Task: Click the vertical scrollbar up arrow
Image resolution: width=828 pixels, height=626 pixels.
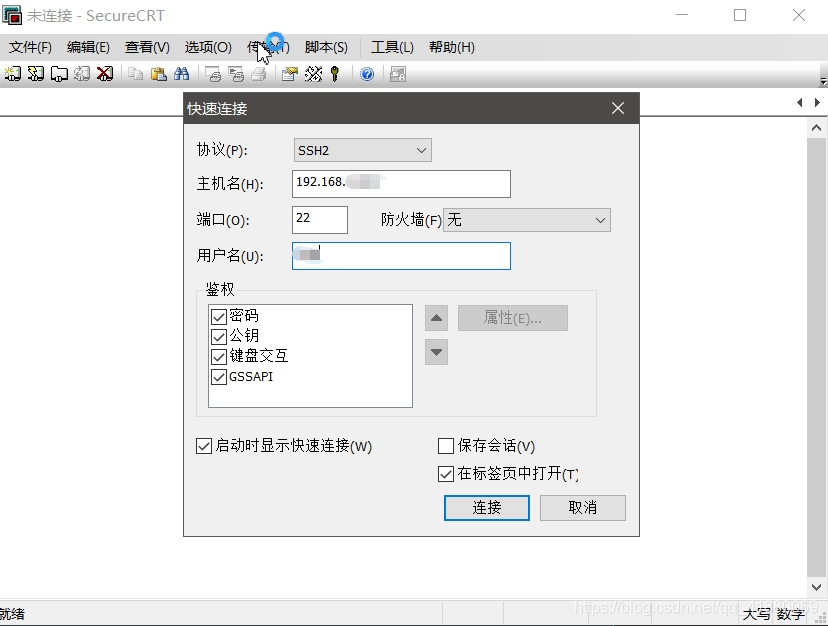Action: coord(816,128)
